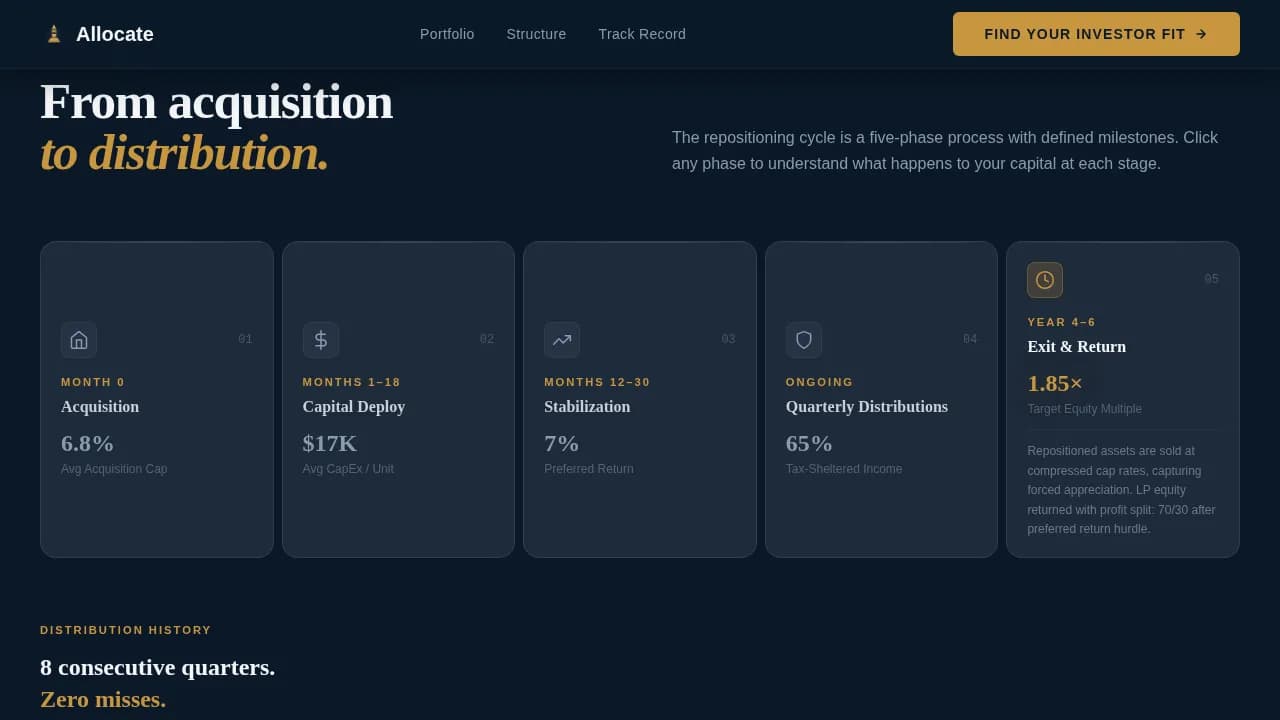Click the Find Your Investor Fit button
Image resolution: width=1280 pixels, height=720 pixels.
click(x=1096, y=33)
